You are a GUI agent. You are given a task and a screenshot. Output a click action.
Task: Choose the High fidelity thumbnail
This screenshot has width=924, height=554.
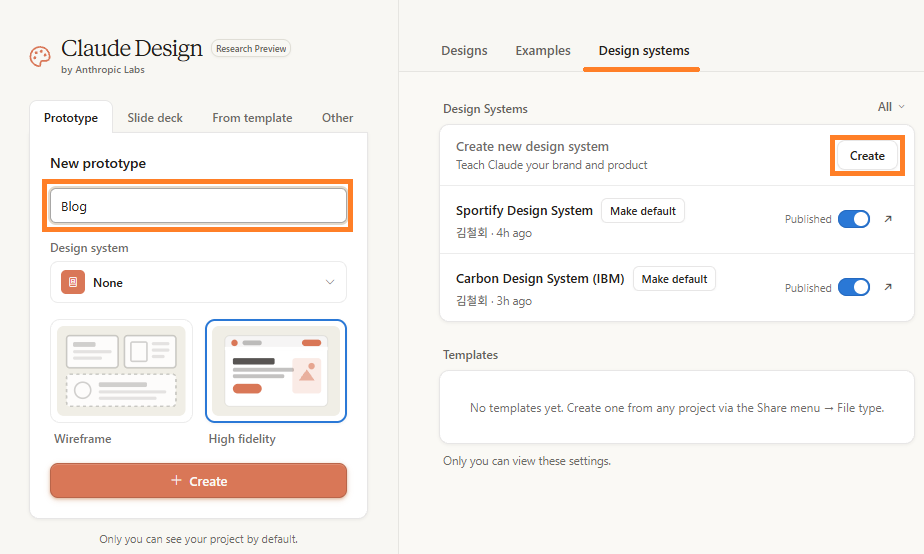point(276,371)
